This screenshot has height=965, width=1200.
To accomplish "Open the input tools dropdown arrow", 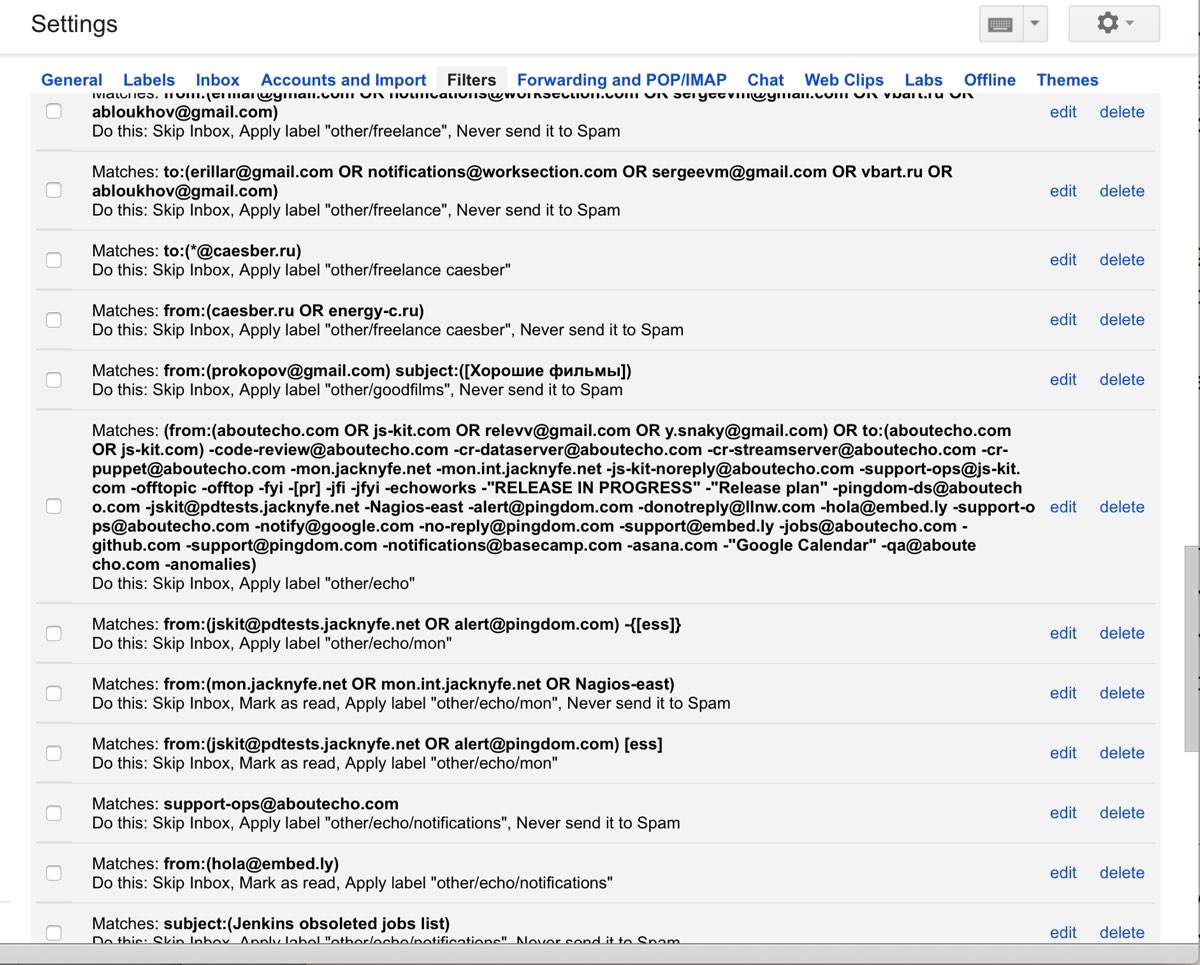I will click(x=1035, y=24).
